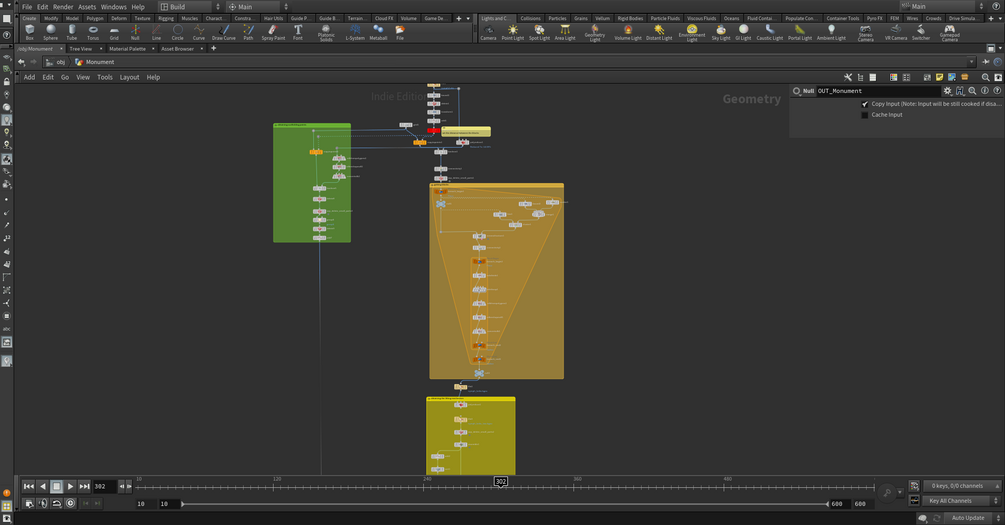Open the parameter gear menu for OUT_Monument
1005x525 pixels.
[x=947, y=91]
